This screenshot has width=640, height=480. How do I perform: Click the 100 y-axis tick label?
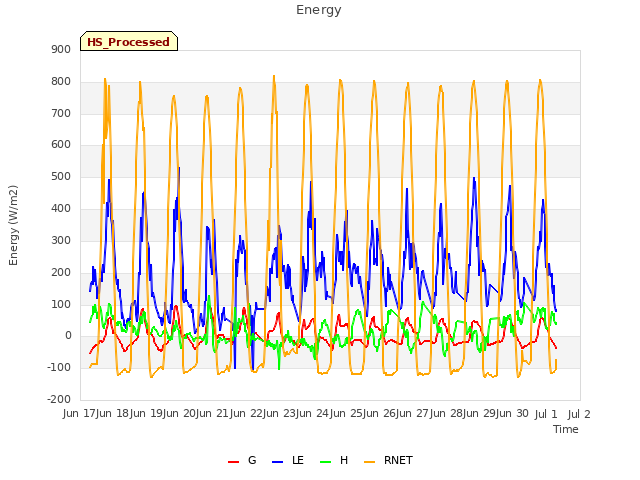[x=61, y=304]
